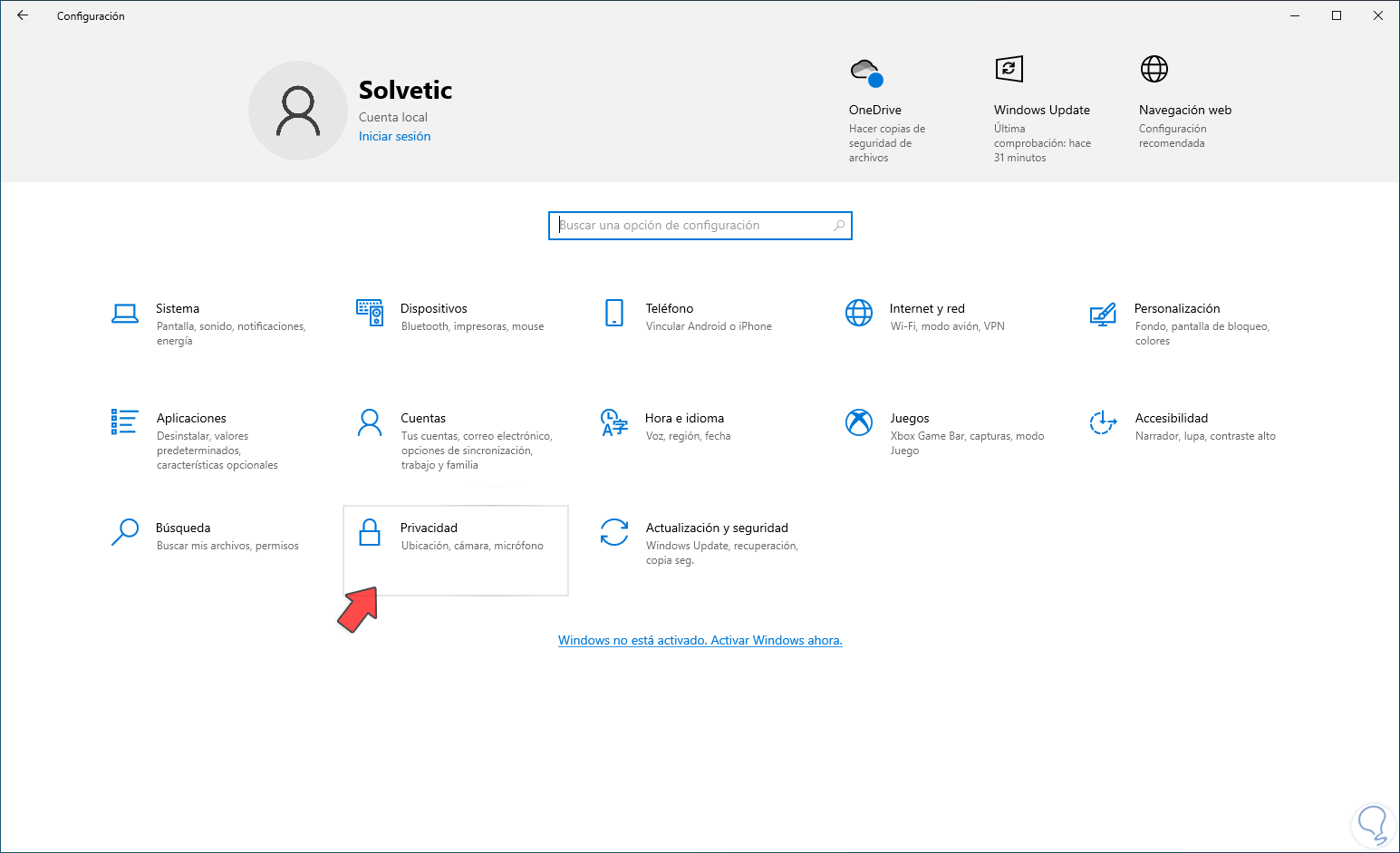
Task: Open the Accesibilidad title
Action: (1172, 419)
